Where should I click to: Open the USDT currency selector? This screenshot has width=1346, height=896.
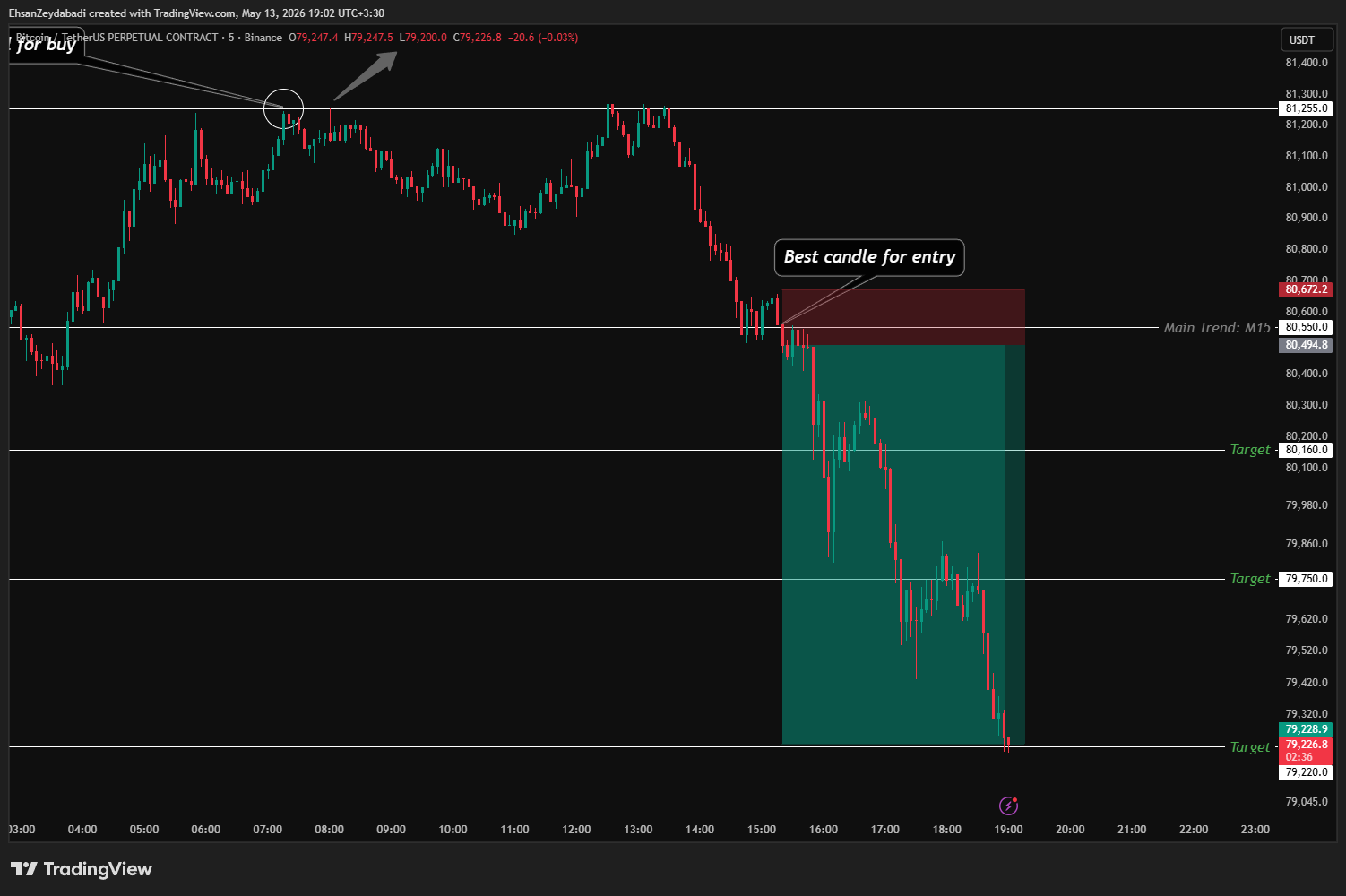tap(1306, 39)
